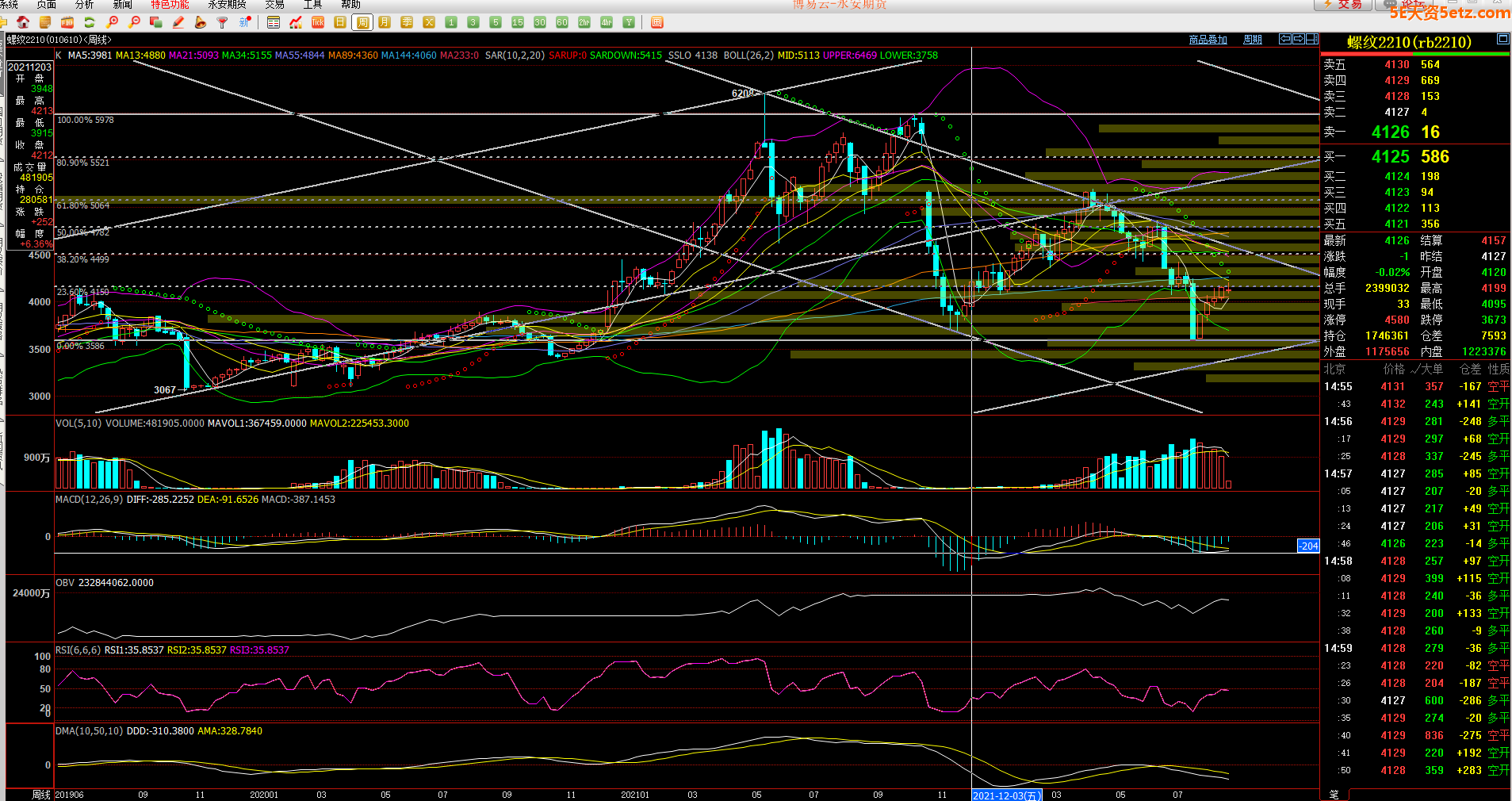The height and width of the screenshot is (801, 1512).
Task: Switch chart to Tick period
Action: (x=318, y=22)
